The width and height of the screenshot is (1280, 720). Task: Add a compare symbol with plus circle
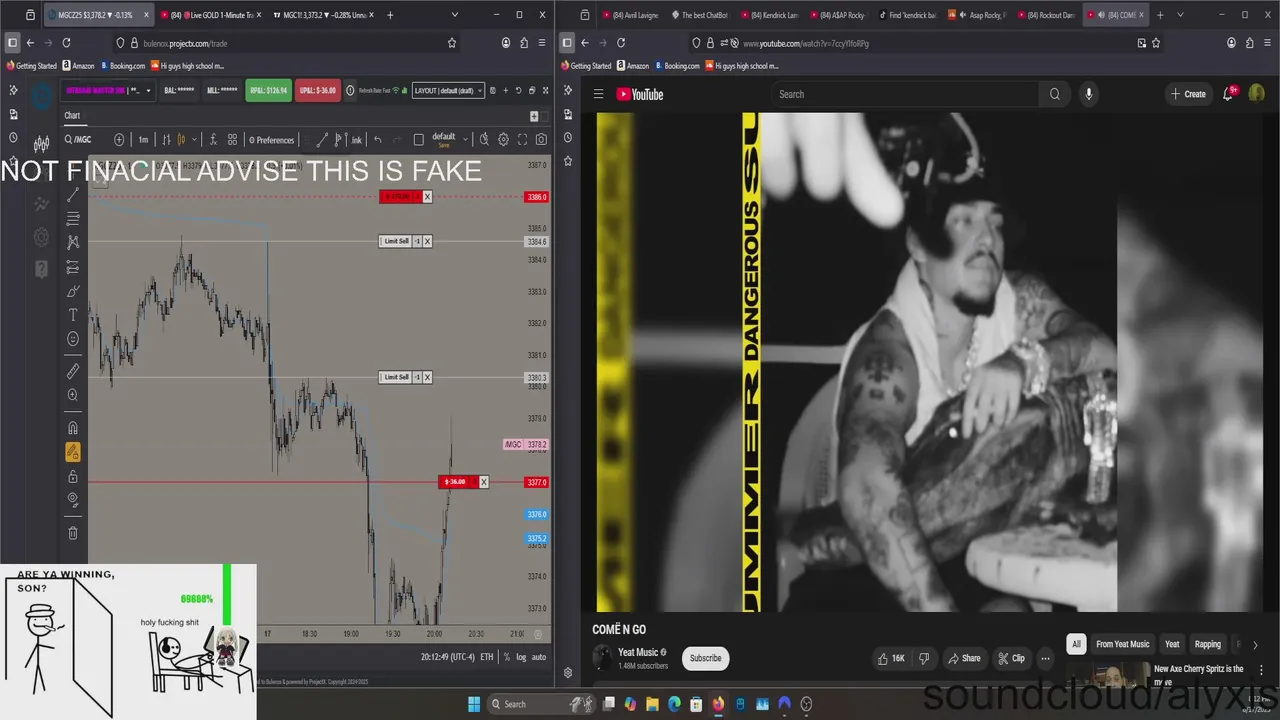point(119,140)
